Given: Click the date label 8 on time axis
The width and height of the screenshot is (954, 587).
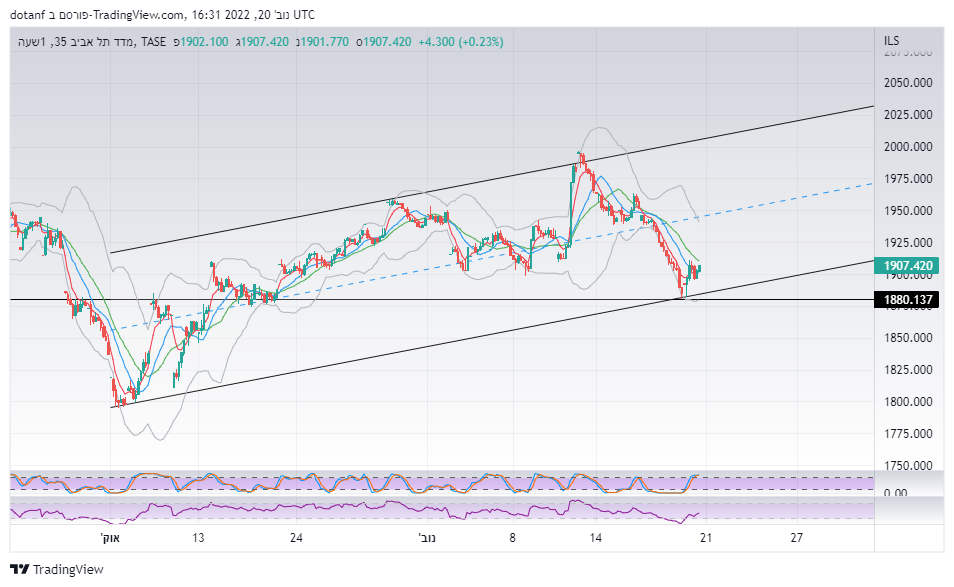Looking at the screenshot, I should (512, 538).
